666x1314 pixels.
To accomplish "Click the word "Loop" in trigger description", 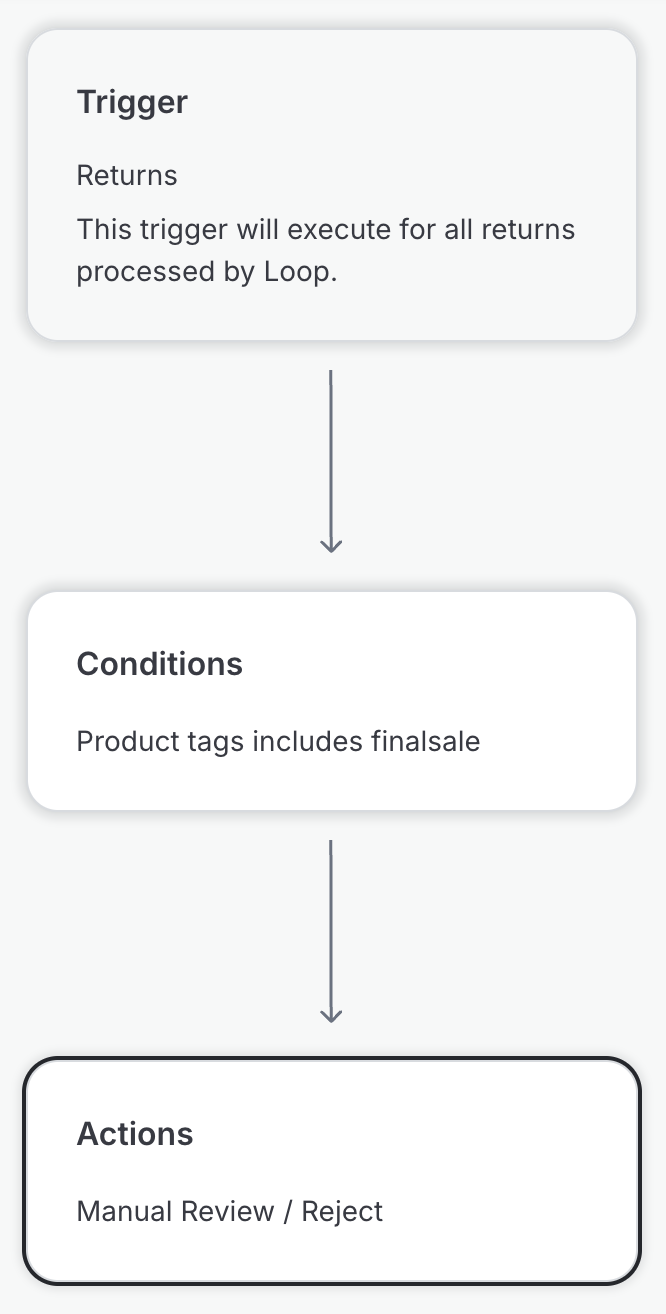I will 298,272.
